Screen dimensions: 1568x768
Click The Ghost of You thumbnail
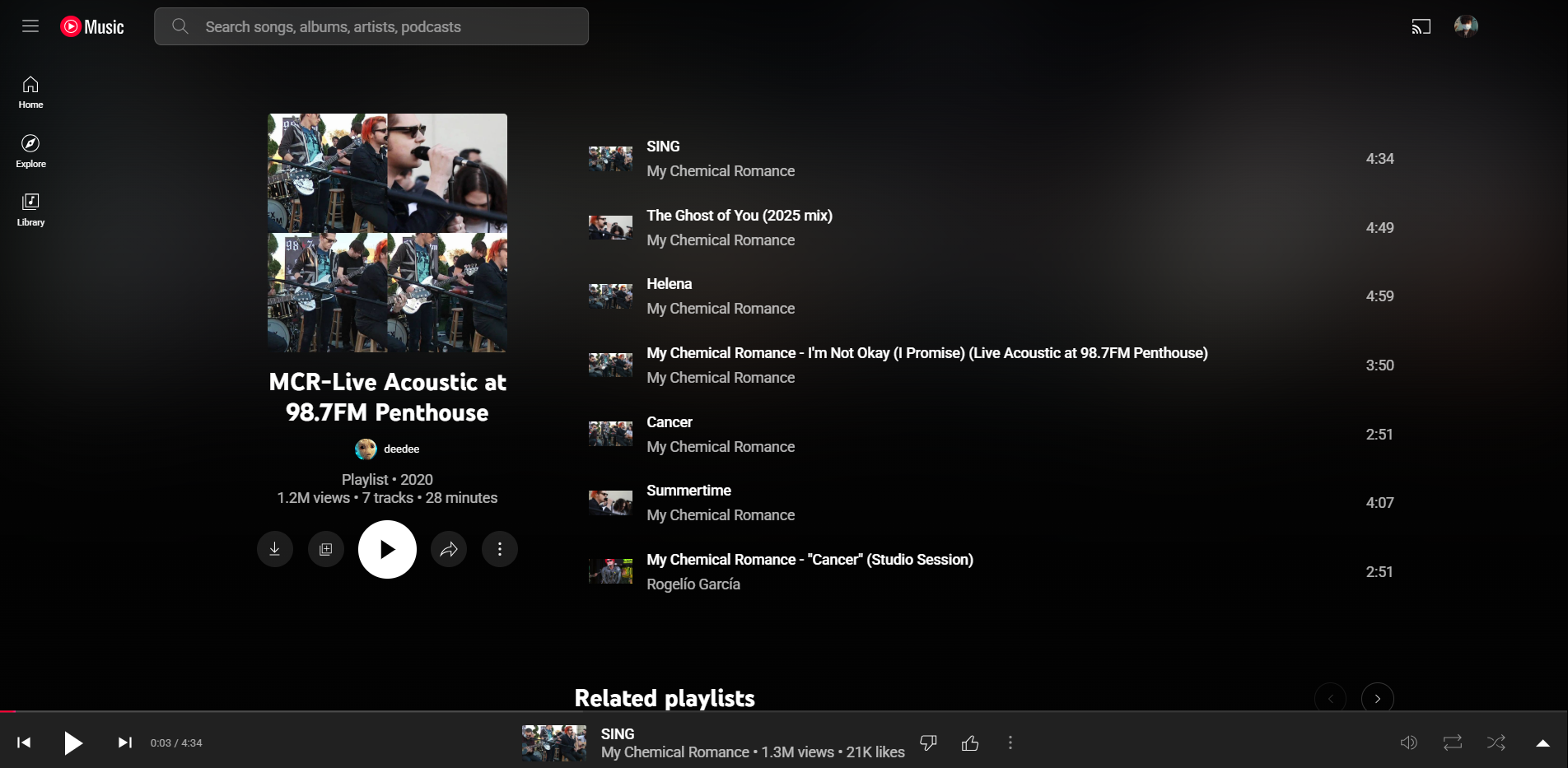tap(610, 228)
